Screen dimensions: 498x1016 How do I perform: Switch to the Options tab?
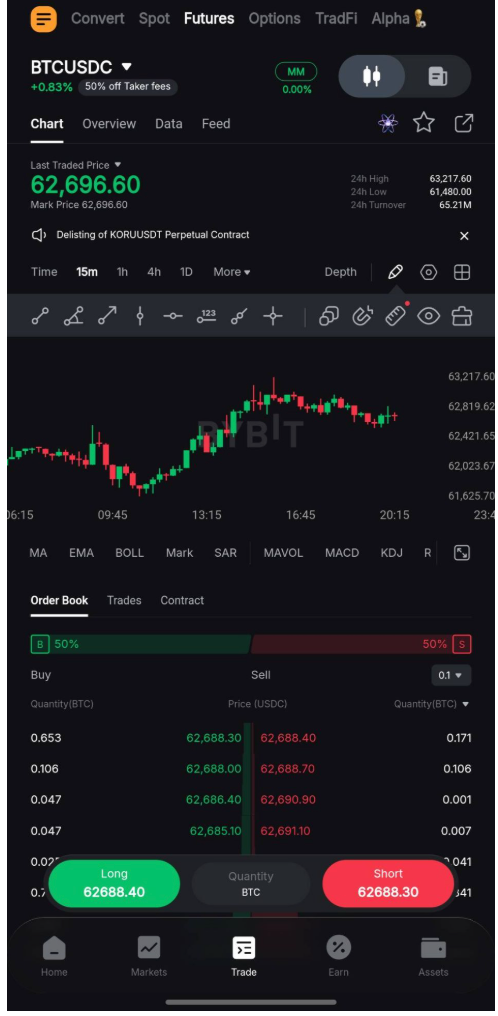(275, 19)
